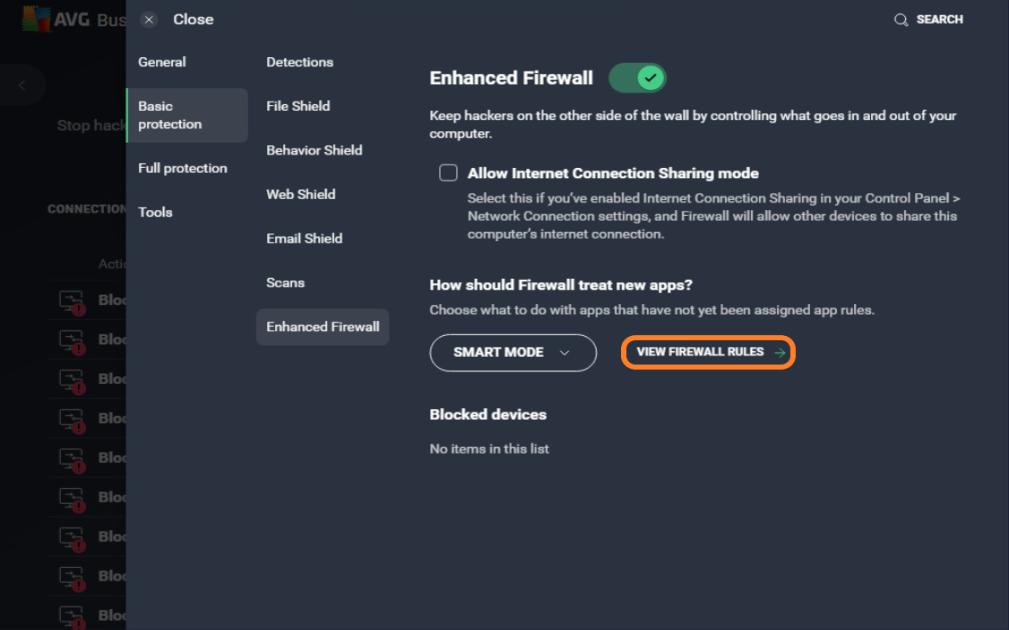Open the Tools section

pyautogui.click(x=155, y=212)
